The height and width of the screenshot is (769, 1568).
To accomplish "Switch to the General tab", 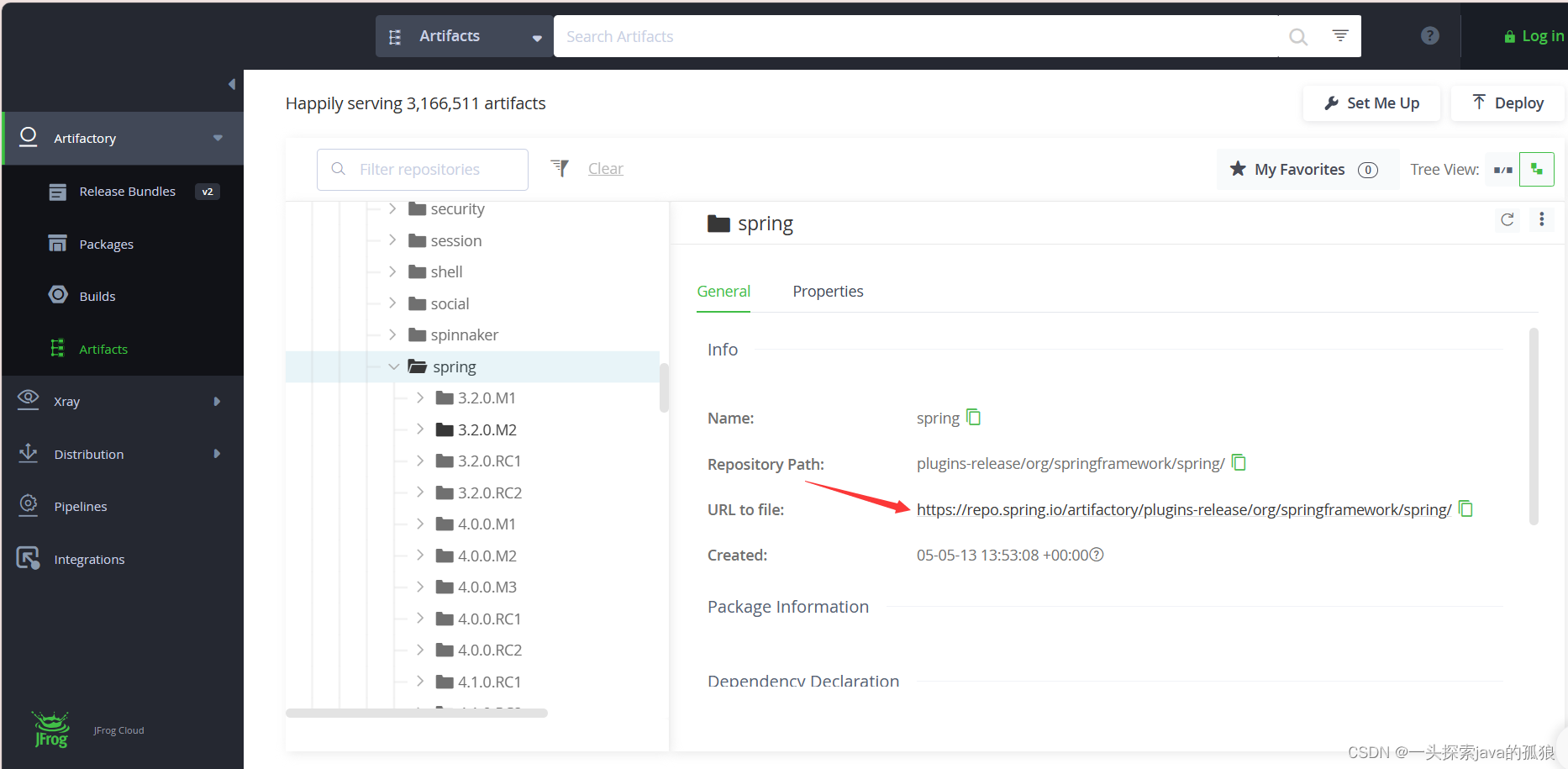I will tap(723, 292).
